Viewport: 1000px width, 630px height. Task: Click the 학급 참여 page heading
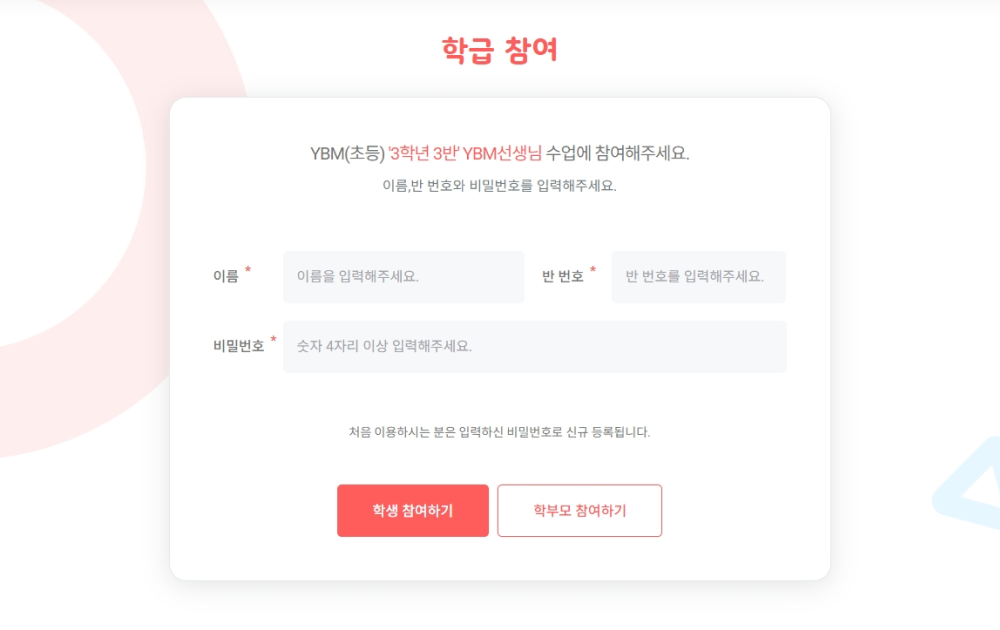[499, 50]
